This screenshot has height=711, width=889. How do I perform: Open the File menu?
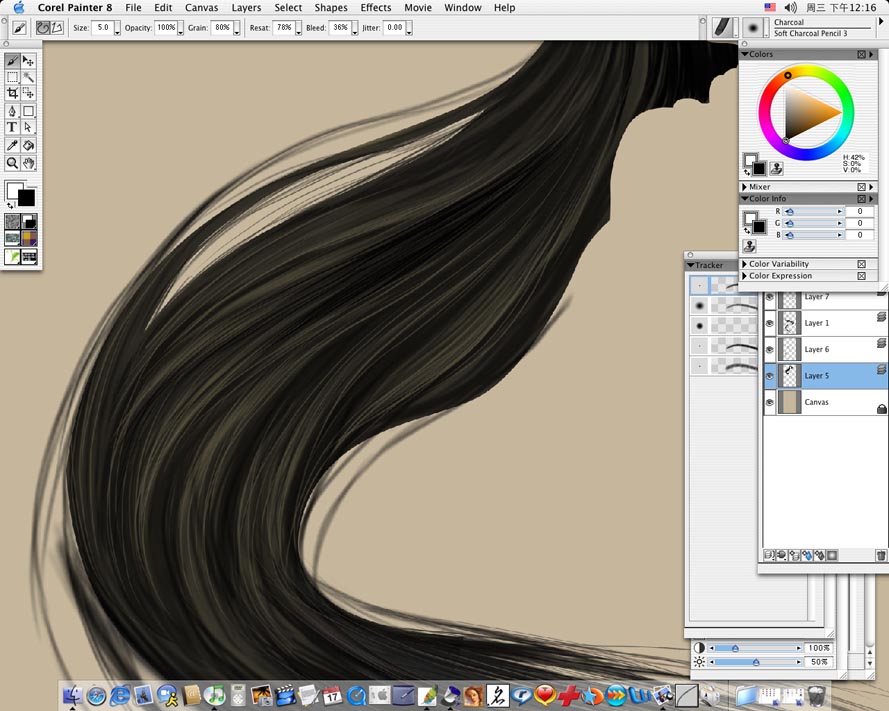133,7
